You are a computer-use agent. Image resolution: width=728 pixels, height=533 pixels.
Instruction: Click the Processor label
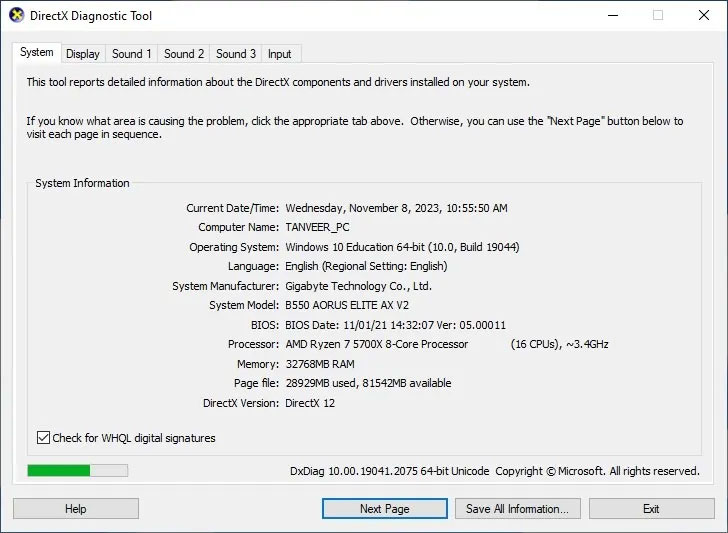[x=254, y=344]
